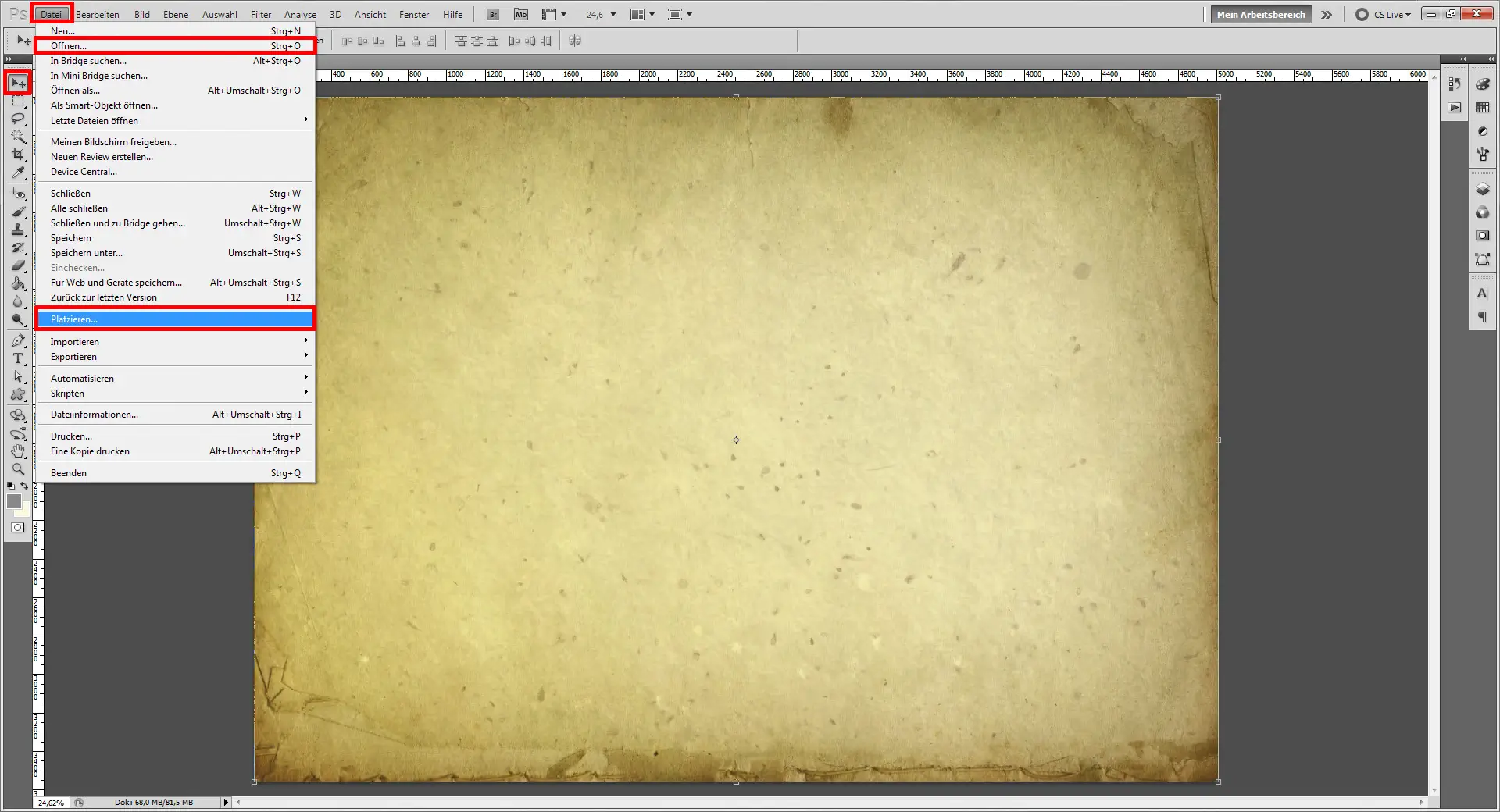Open Mini Bridge with Mb icon
Image resolution: width=1500 pixels, height=812 pixels.
pos(521,14)
